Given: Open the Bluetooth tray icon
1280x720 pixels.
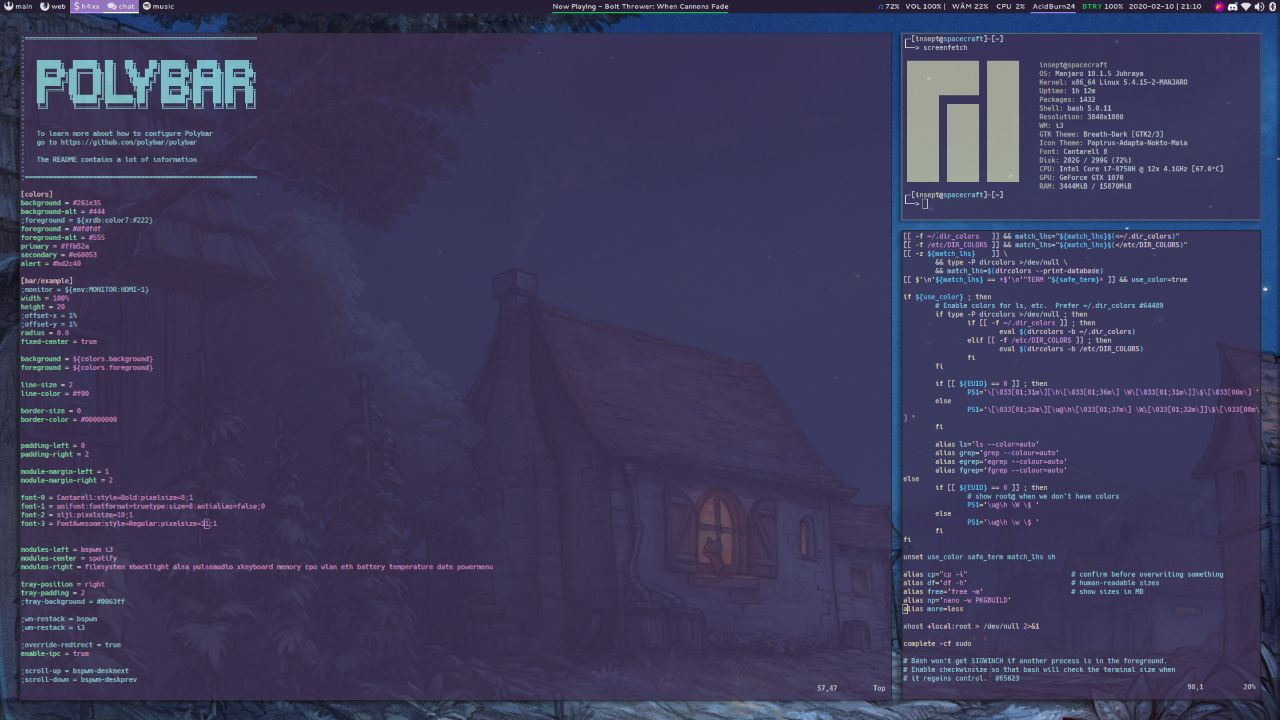Looking at the screenshot, I should click(x=1271, y=6).
